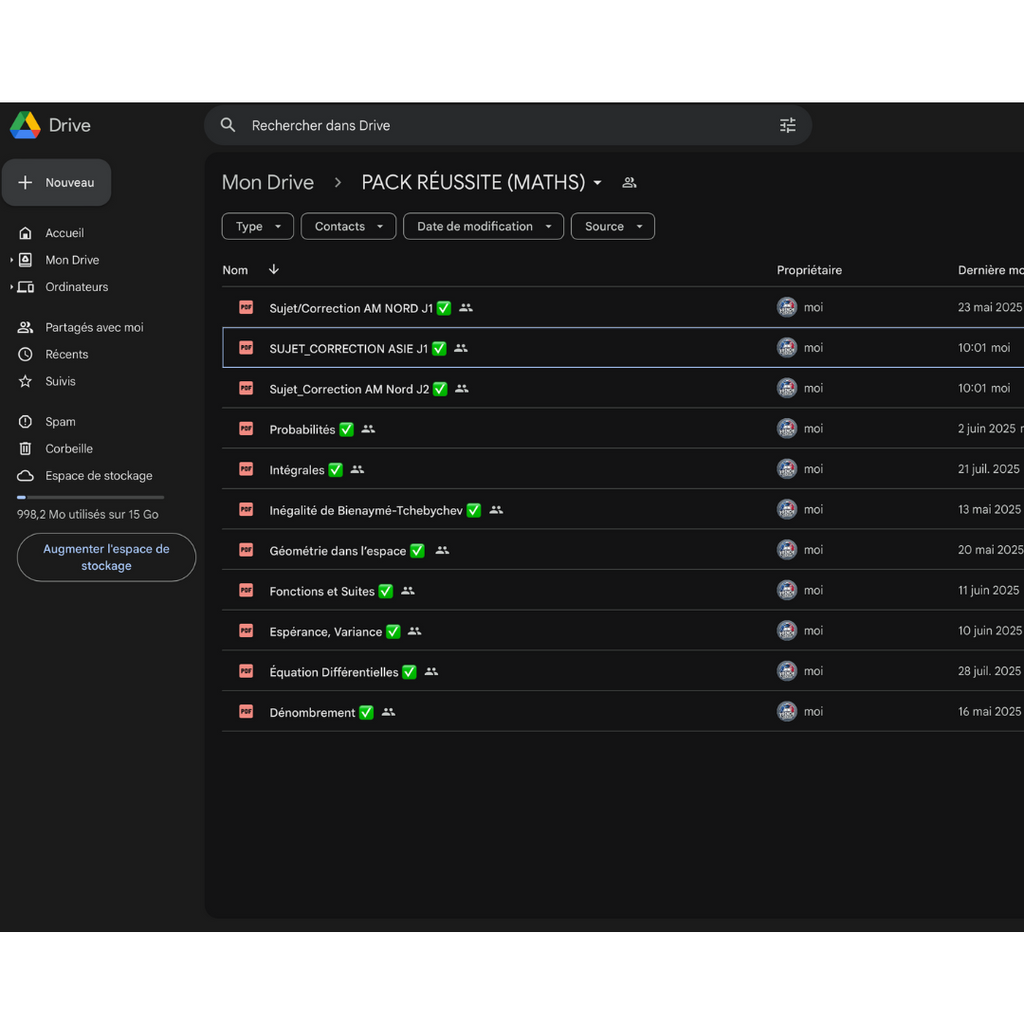Click the PDF icon of Probabilités file
The image size is (1024, 1024).
[x=246, y=429]
